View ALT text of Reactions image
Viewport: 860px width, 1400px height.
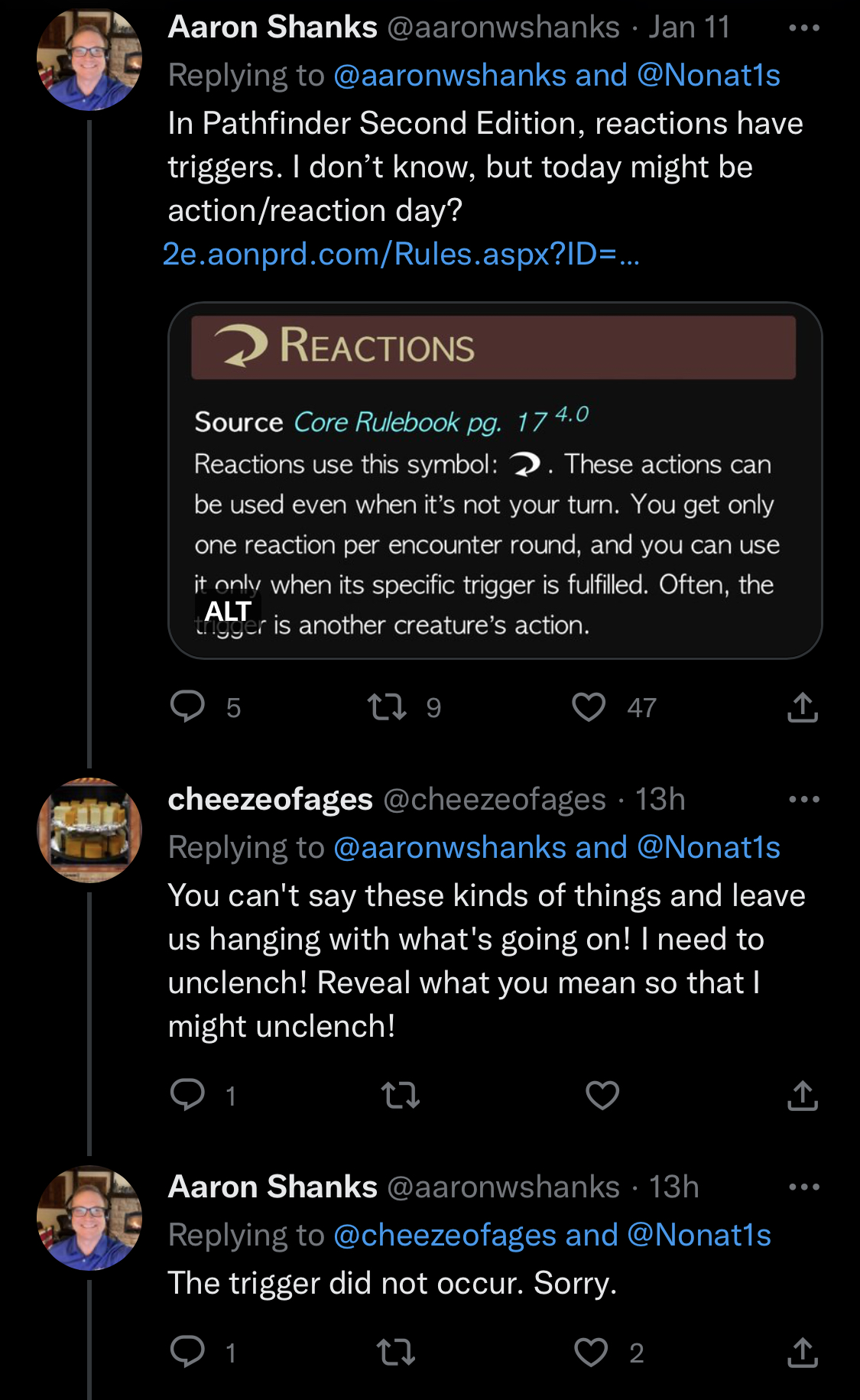(228, 611)
